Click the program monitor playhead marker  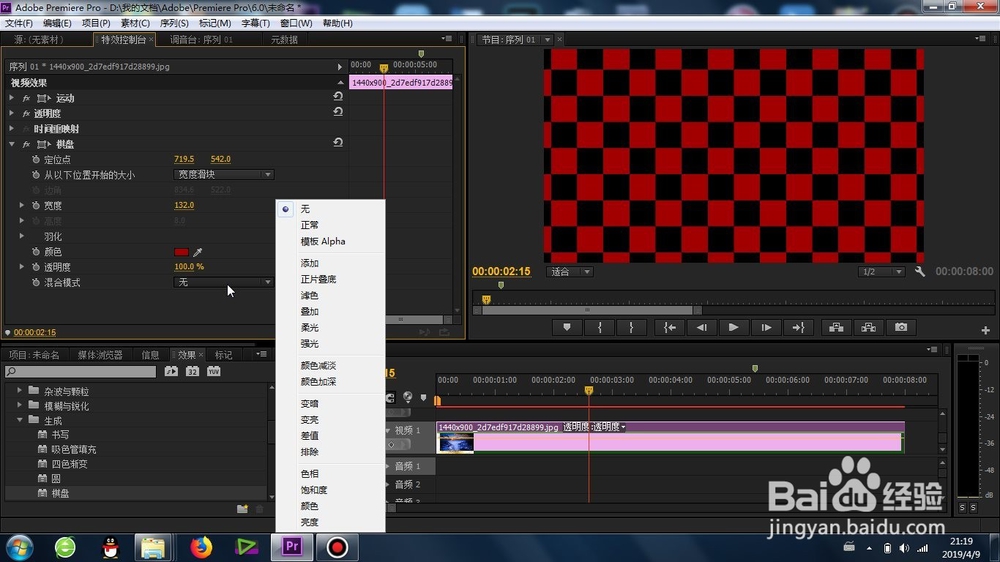[486, 299]
